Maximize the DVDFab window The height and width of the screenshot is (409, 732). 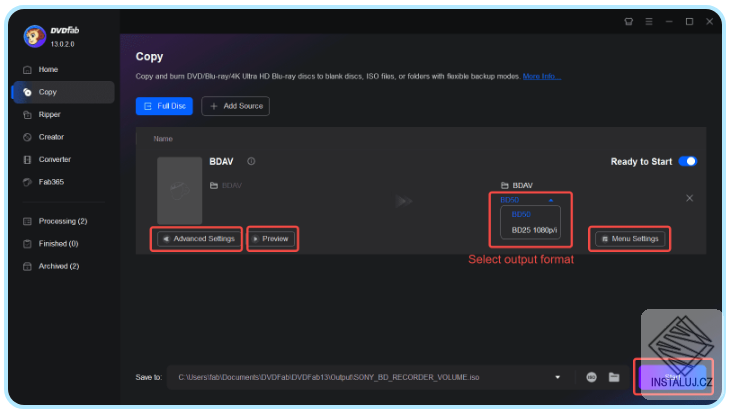689,21
